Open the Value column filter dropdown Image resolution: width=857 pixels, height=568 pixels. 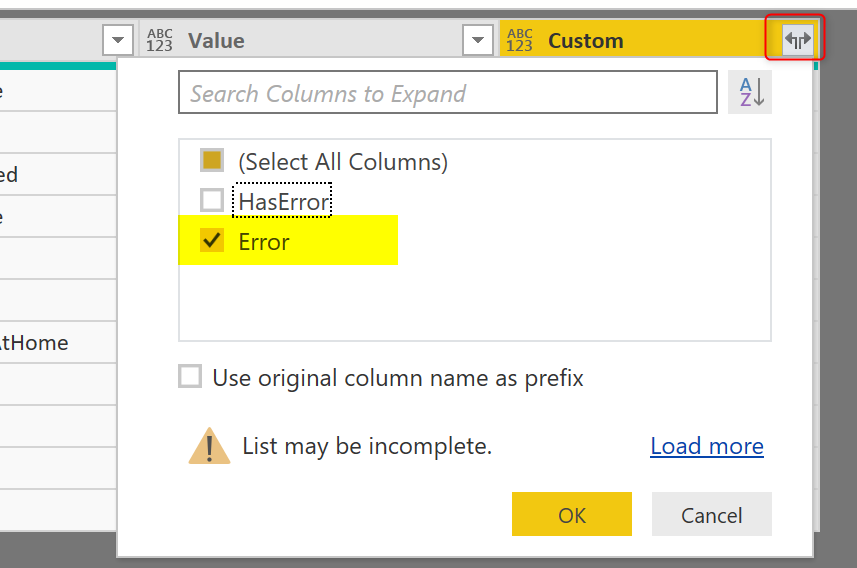click(478, 40)
